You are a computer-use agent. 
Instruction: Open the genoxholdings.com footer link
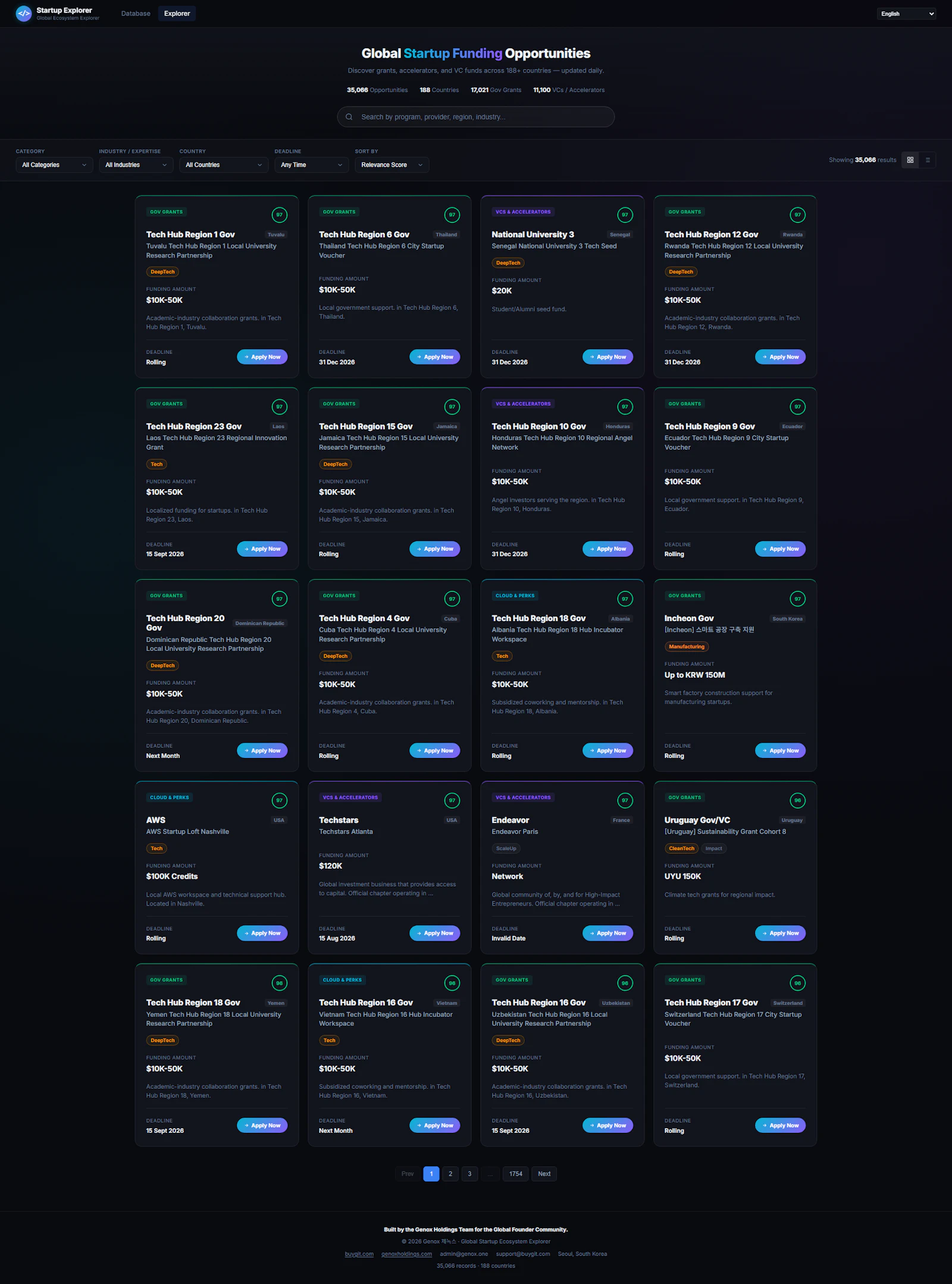407,1254
